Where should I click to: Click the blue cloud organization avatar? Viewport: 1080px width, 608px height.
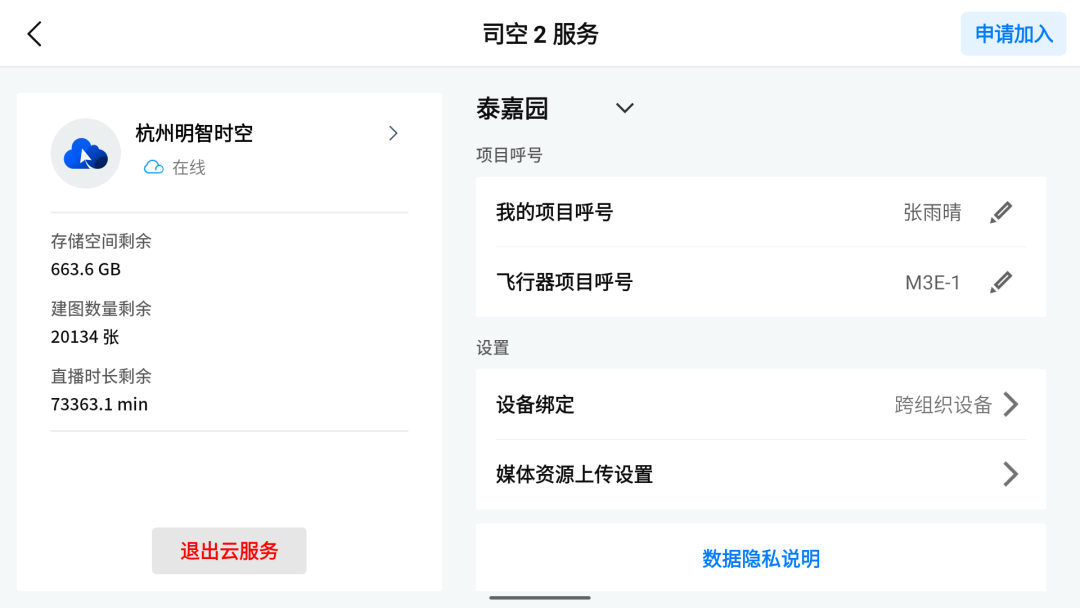85,154
